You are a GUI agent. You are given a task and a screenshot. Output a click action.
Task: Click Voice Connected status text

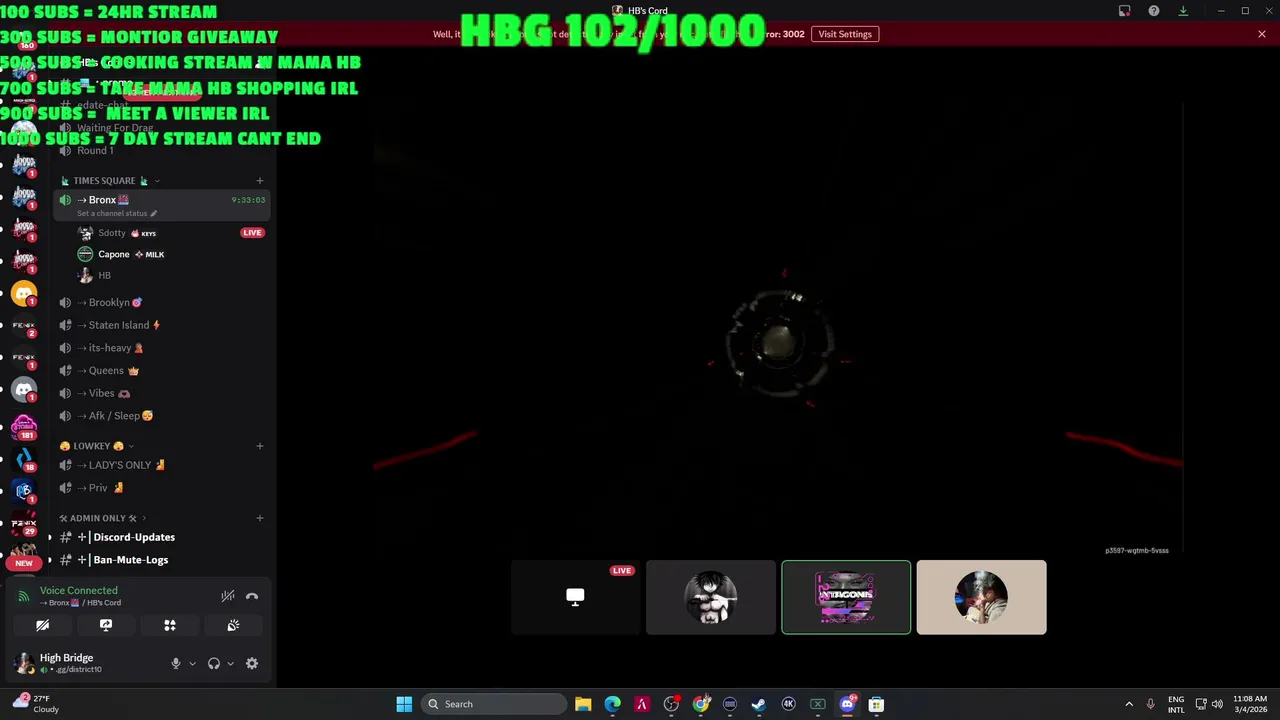click(x=79, y=590)
